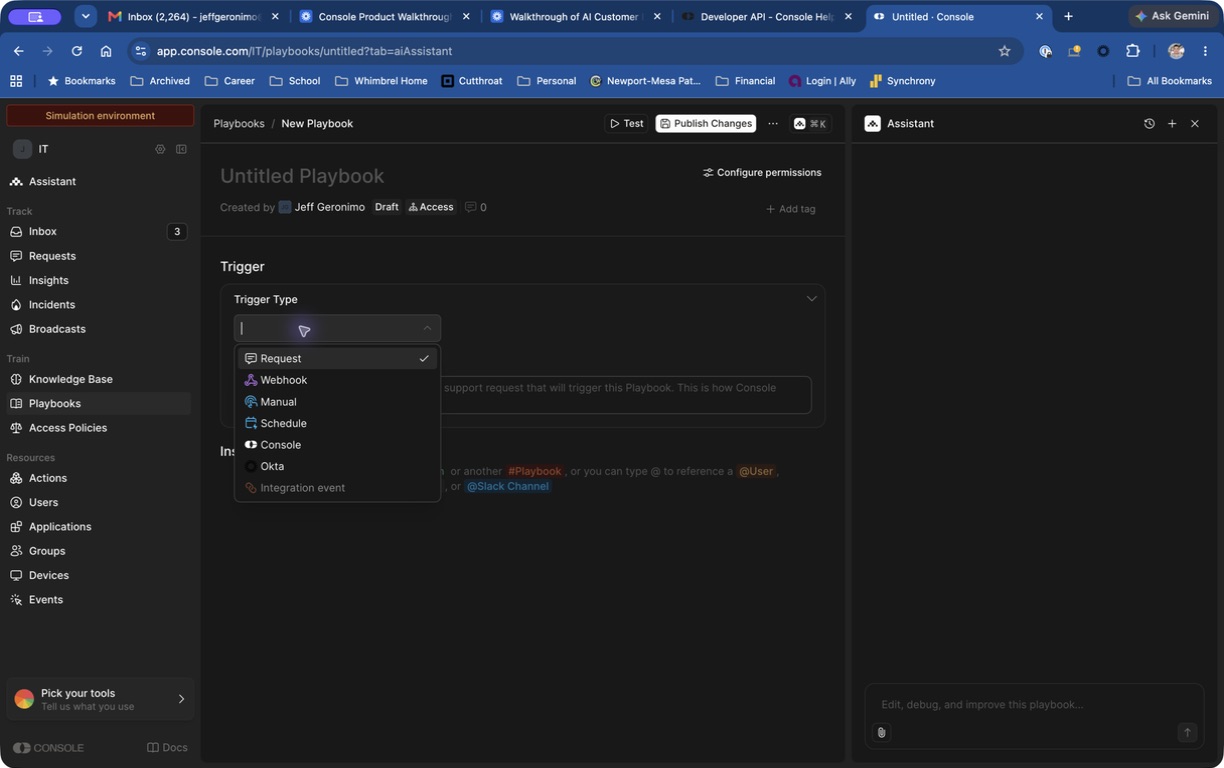This screenshot has width=1224, height=768.
Task: Open the three-dot more options menu
Action: point(773,124)
